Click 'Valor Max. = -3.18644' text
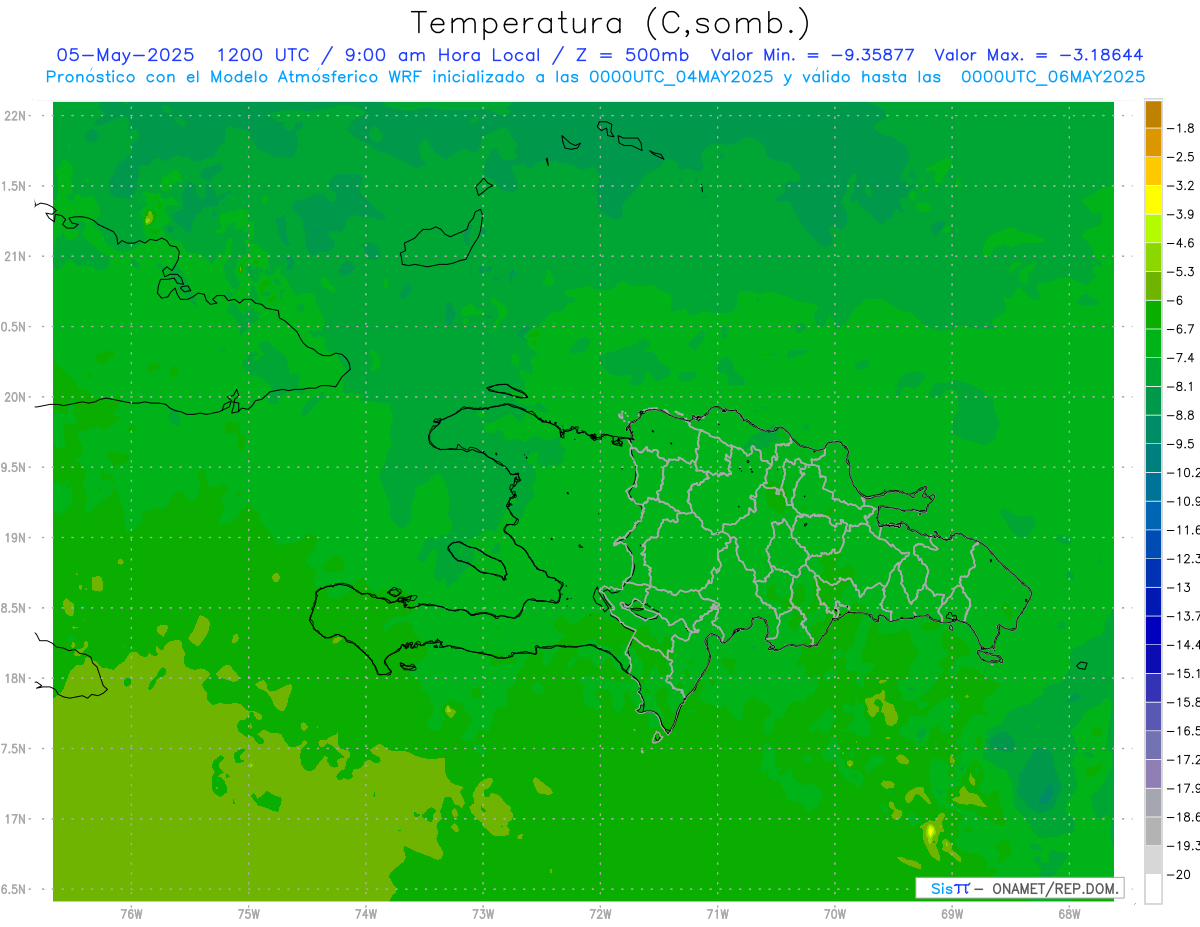Viewport: 1200px width, 927px height. [x=1039, y=55]
